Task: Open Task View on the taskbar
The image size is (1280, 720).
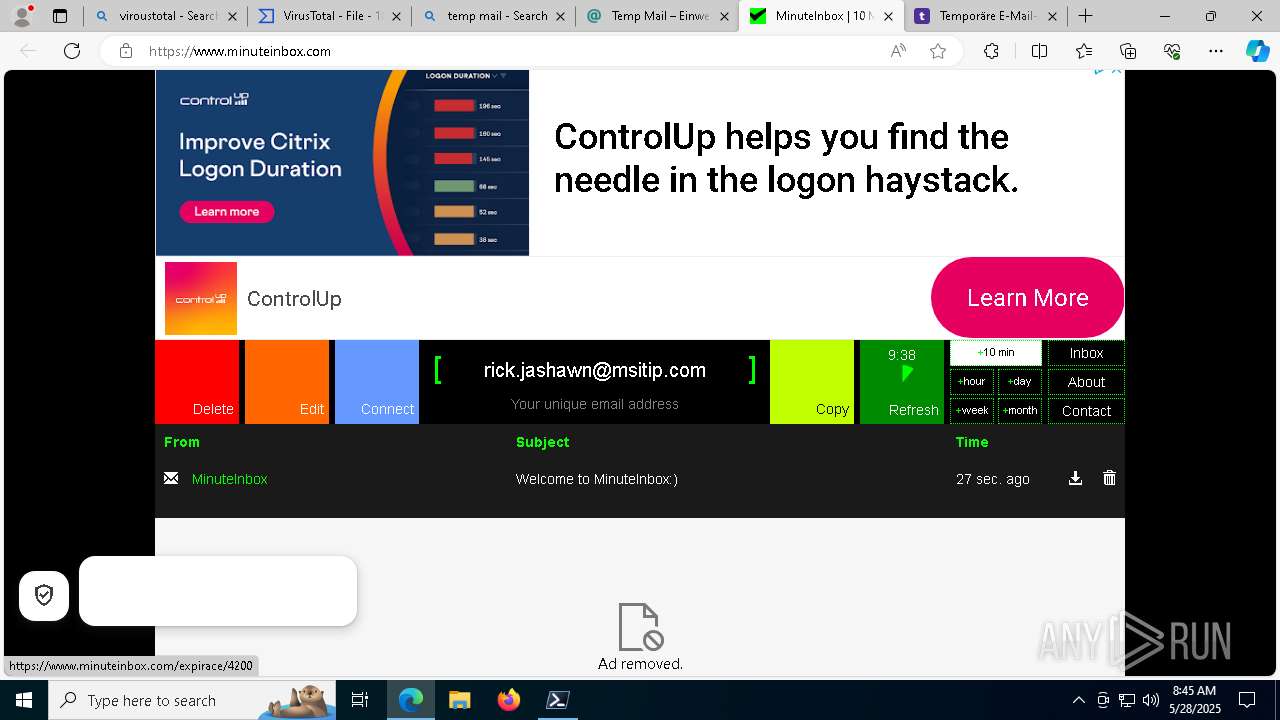Action: (360, 700)
